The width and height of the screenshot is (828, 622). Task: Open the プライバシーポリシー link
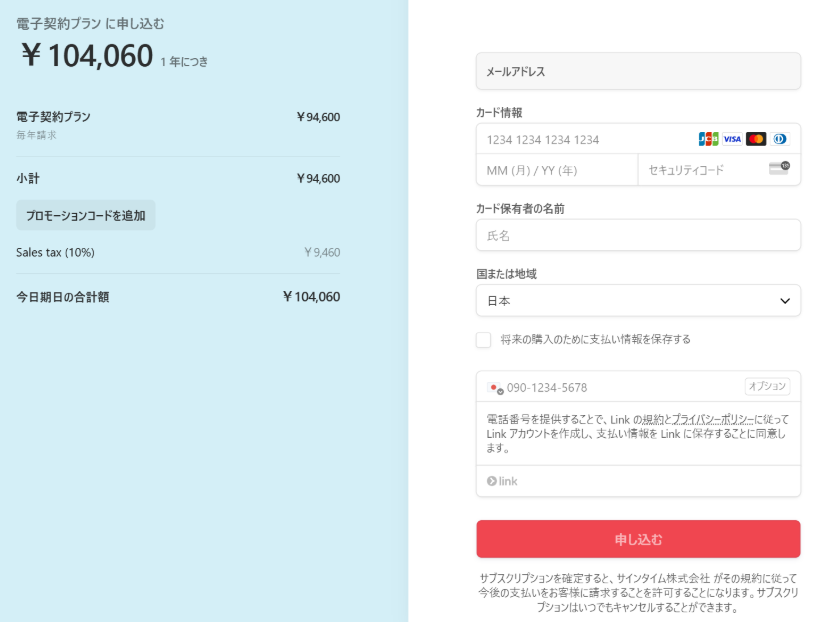[x=712, y=419]
